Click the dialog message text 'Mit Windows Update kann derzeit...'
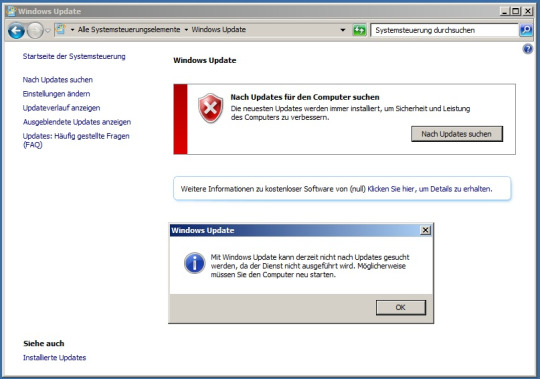This screenshot has width=540, height=379. tap(310, 266)
